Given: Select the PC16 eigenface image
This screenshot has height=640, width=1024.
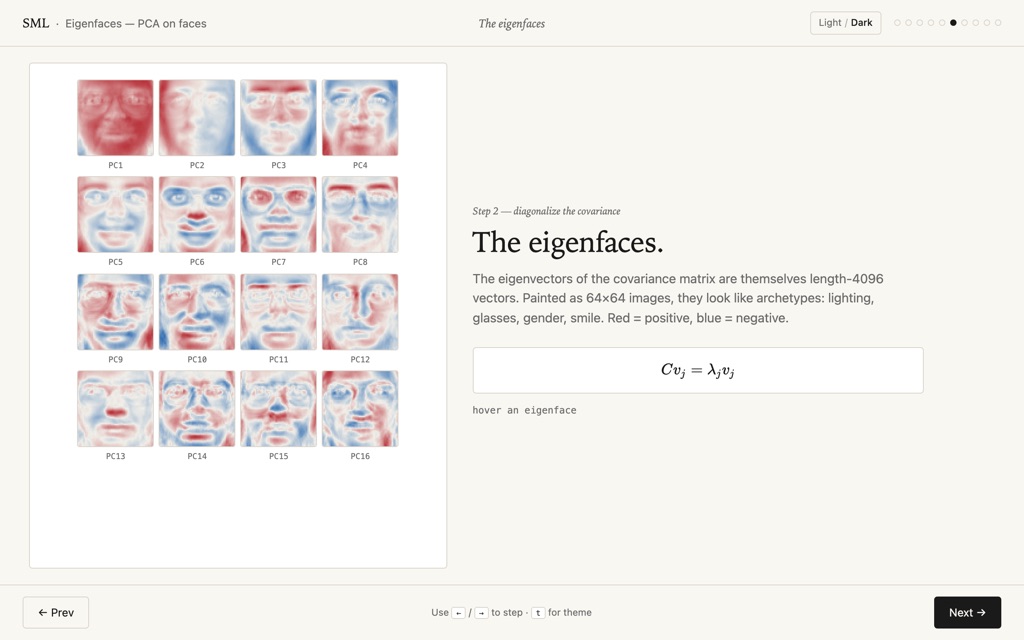Looking at the screenshot, I should (360, 409).
